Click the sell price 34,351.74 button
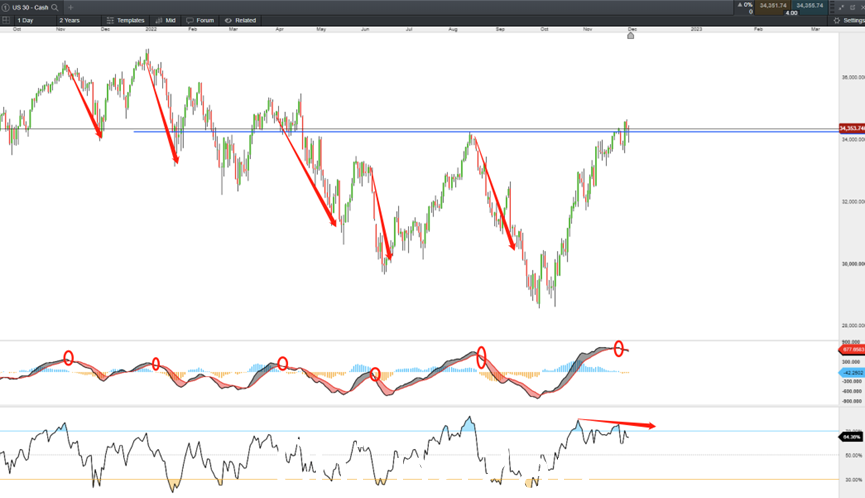This screenshot has height=498, width=865. (772, 6)
